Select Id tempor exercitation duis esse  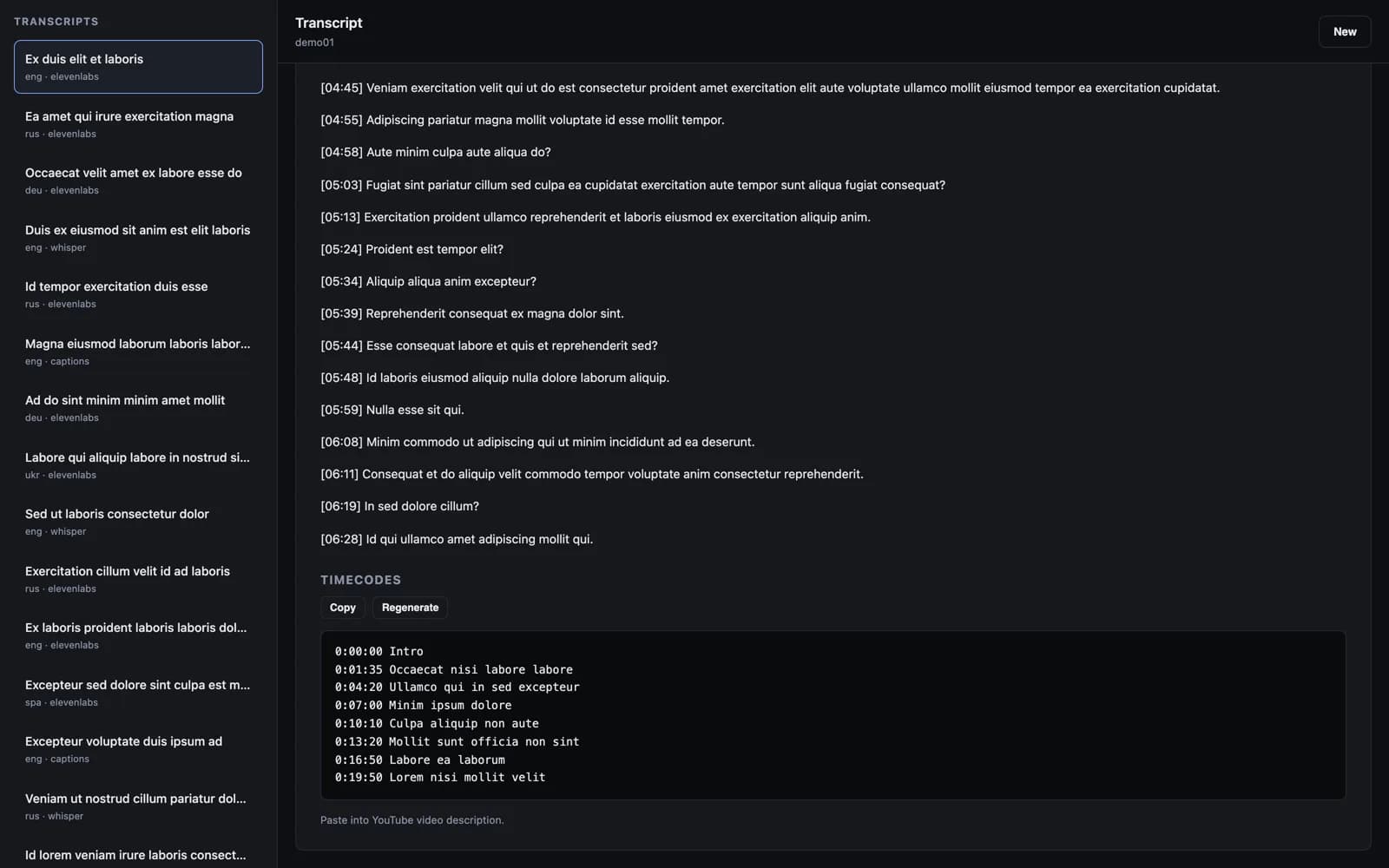[x=138, y=294]
